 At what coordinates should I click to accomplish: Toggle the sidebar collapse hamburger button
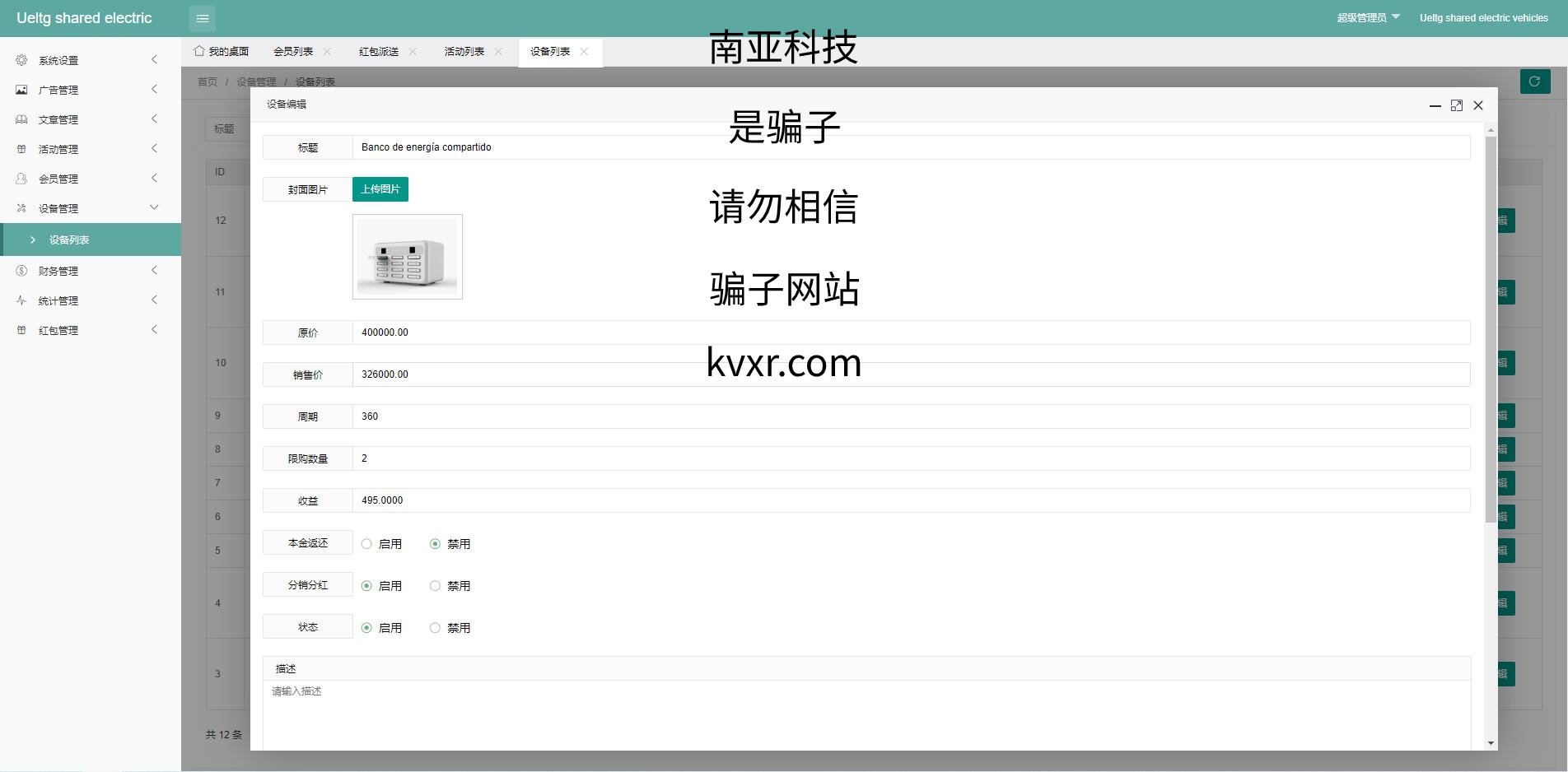203,18
